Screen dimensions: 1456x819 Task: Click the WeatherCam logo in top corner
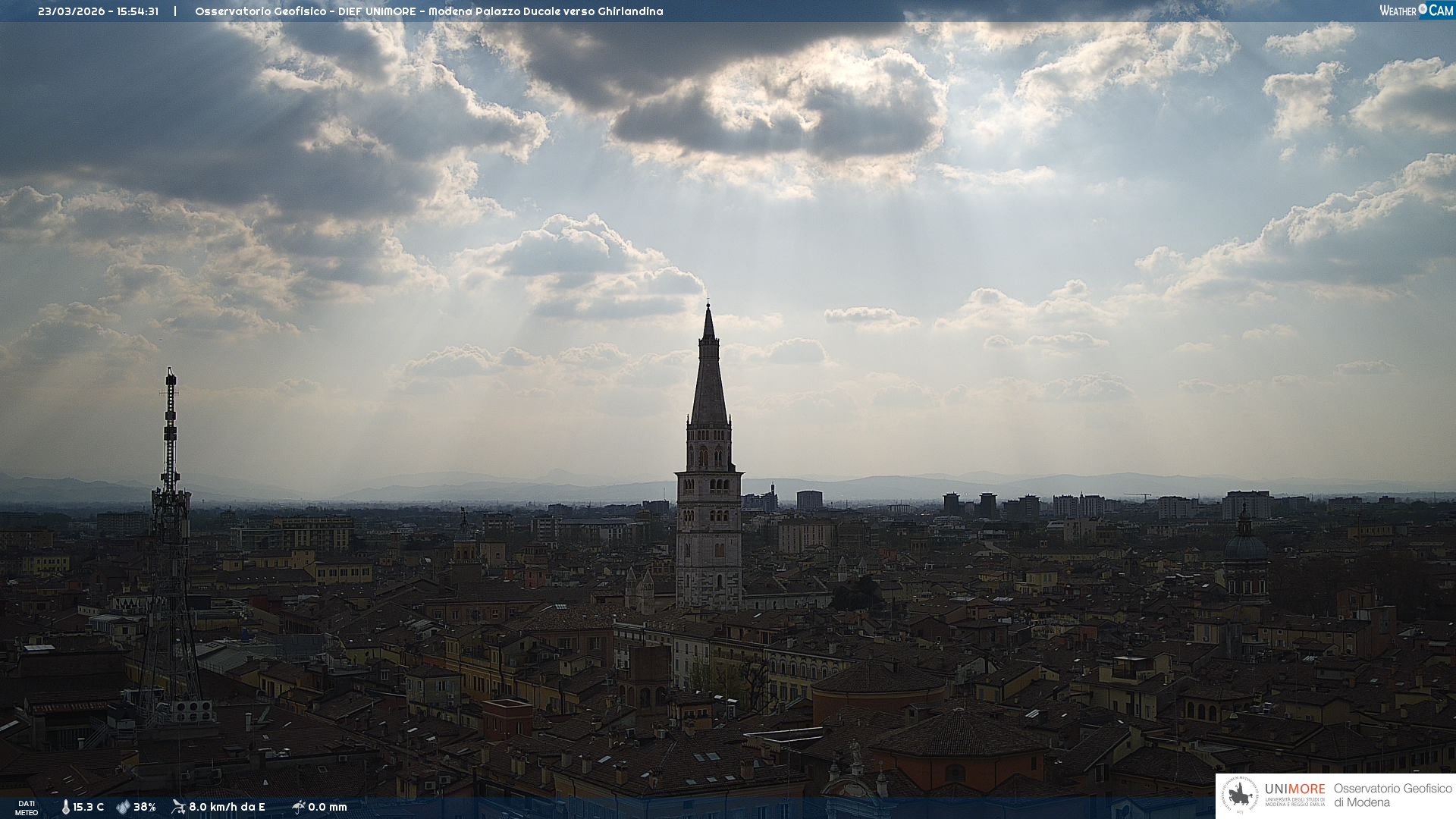click(x=1415, y=11)
